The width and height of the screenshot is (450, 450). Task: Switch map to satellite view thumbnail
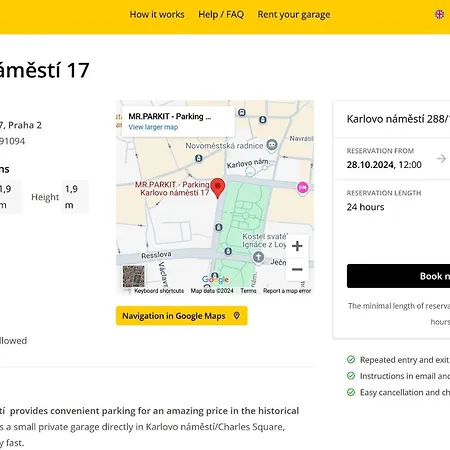pyautogui.click(x=134, y=276)
